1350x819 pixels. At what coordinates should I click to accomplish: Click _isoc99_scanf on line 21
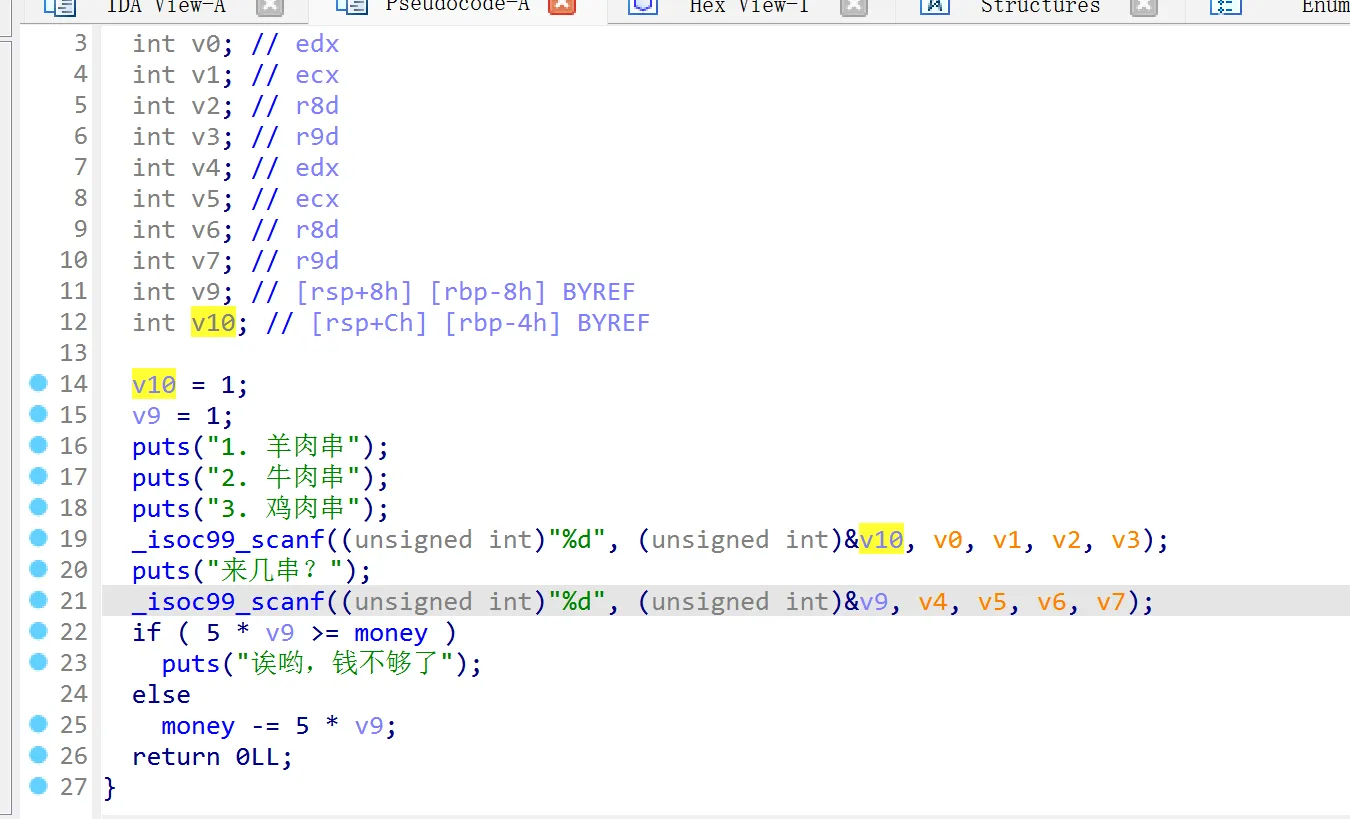228,602
